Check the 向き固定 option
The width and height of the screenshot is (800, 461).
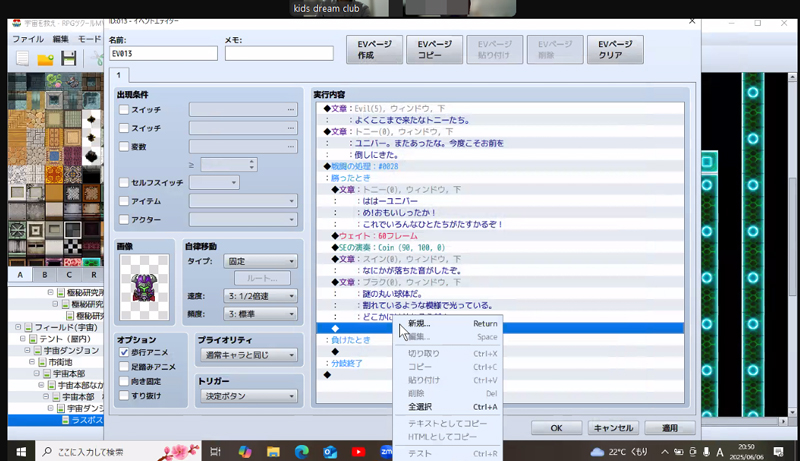point(124,381)
